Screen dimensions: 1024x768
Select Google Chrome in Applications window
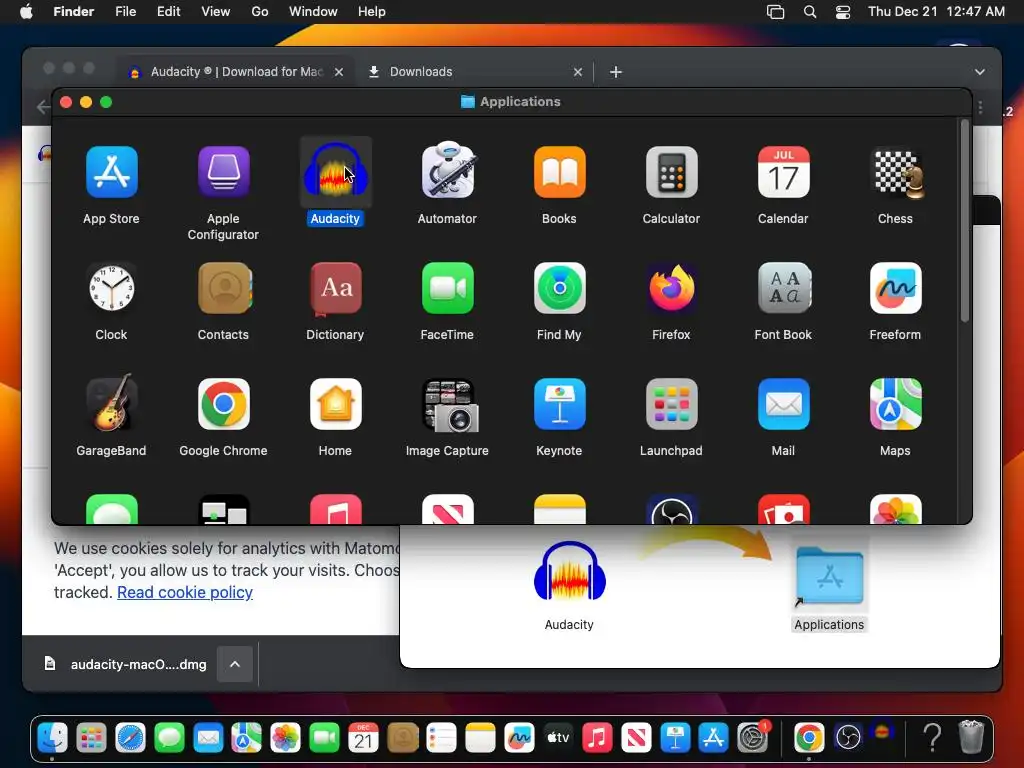point(223,404)
